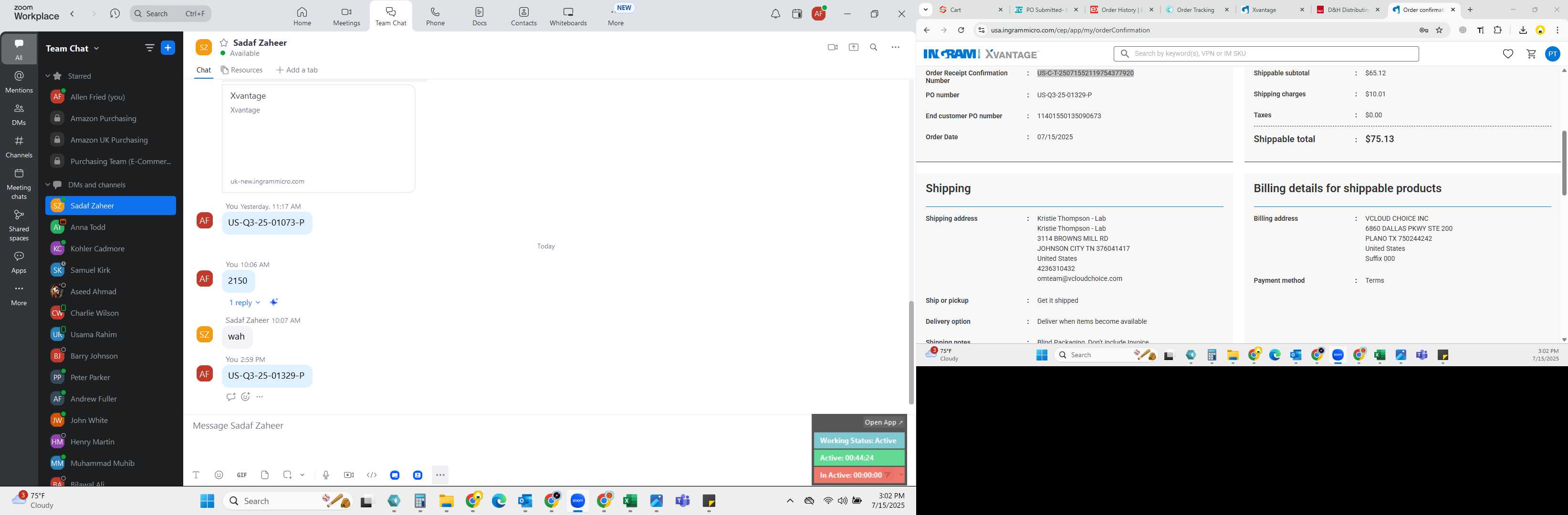This screenshot has width=1568, height=515.
Task: Click Add a tab button
Action: click(x=297, y=71)
